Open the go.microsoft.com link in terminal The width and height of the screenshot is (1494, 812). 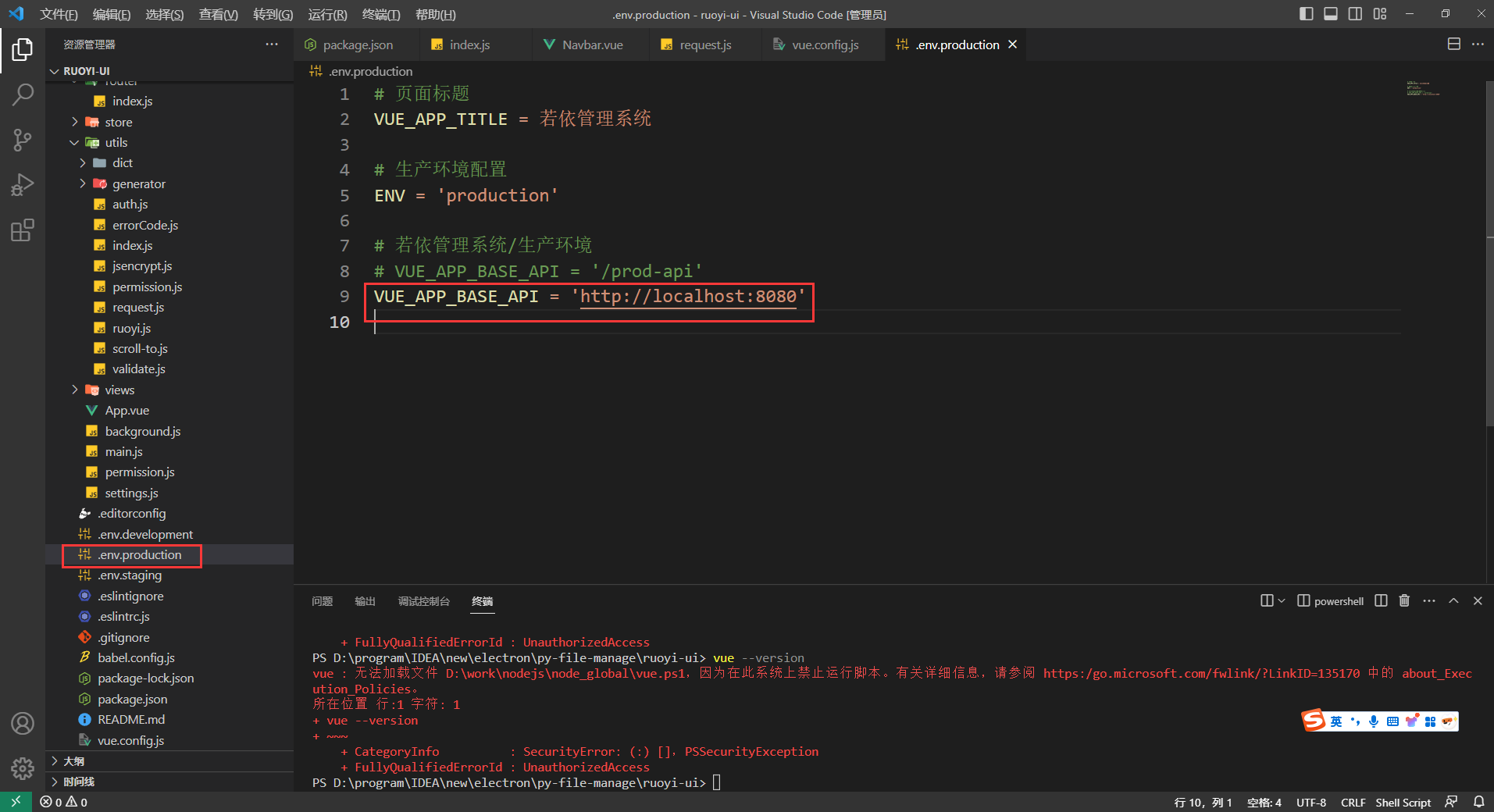(x=1201, y=673)
